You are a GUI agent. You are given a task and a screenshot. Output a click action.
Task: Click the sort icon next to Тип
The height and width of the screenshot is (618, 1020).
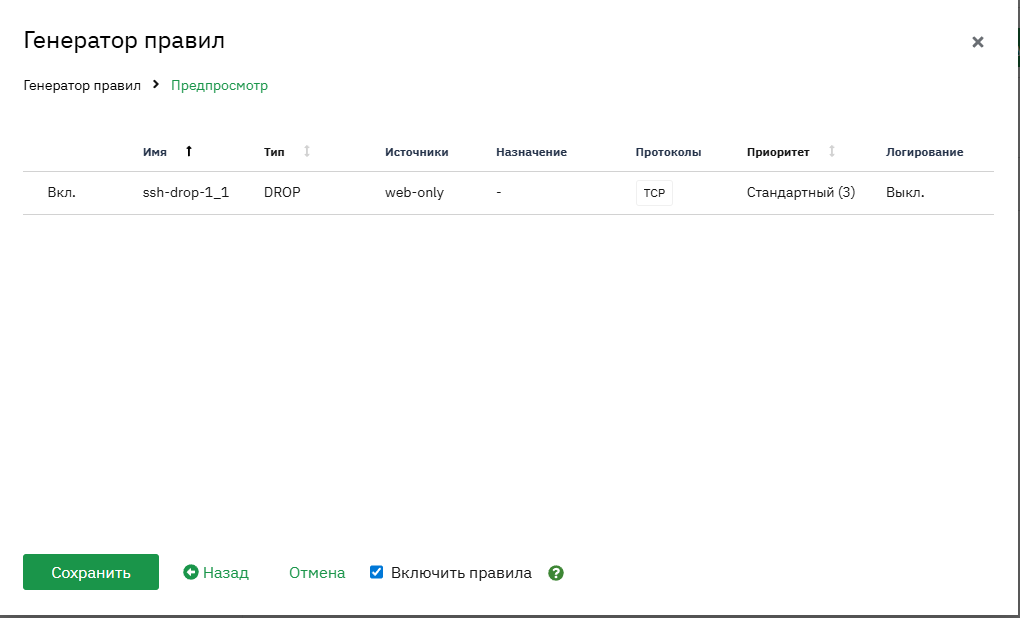(307, 151)
